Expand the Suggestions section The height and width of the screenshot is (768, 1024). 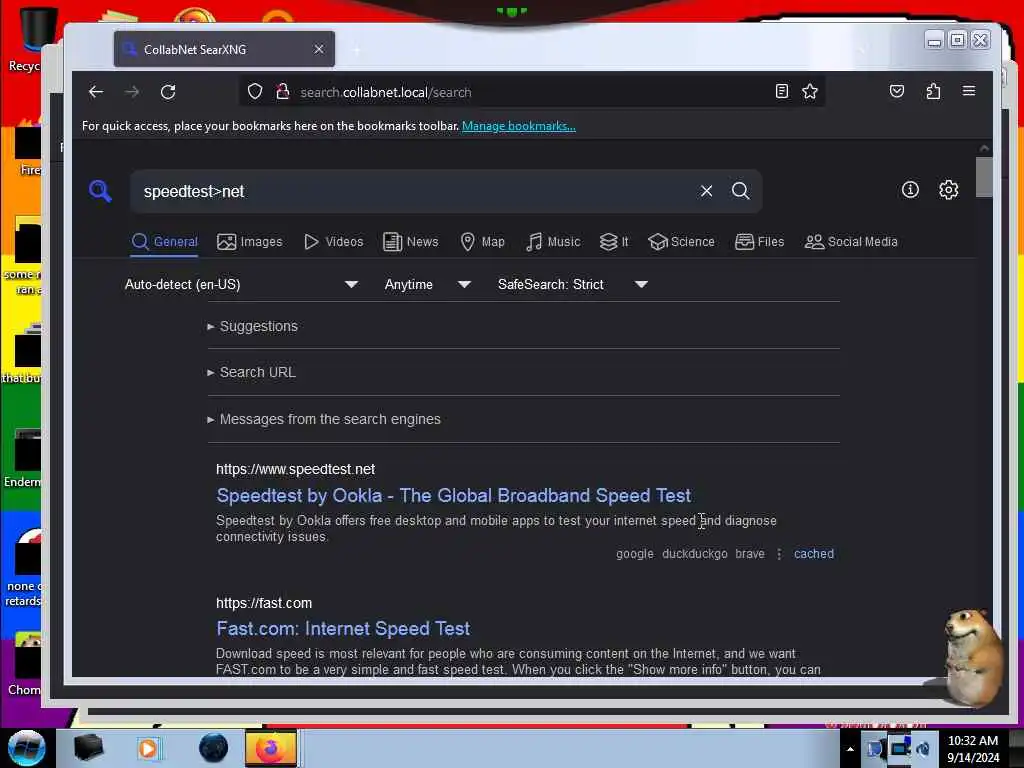(253, 326)
